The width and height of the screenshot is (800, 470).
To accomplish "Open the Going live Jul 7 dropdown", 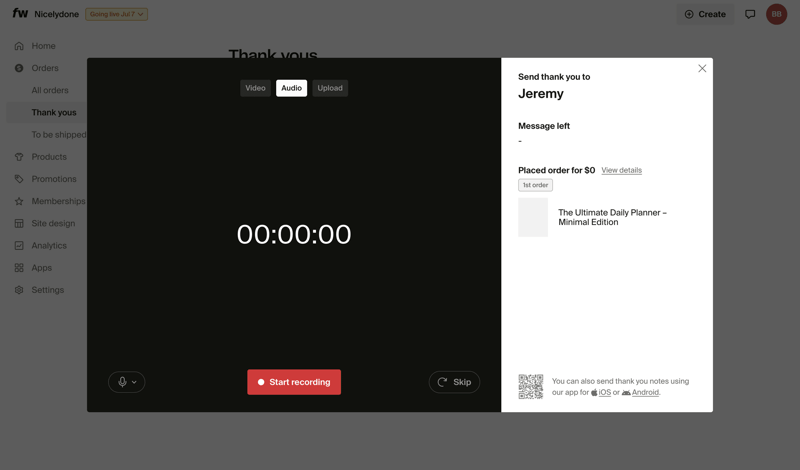I will (116, 14).
